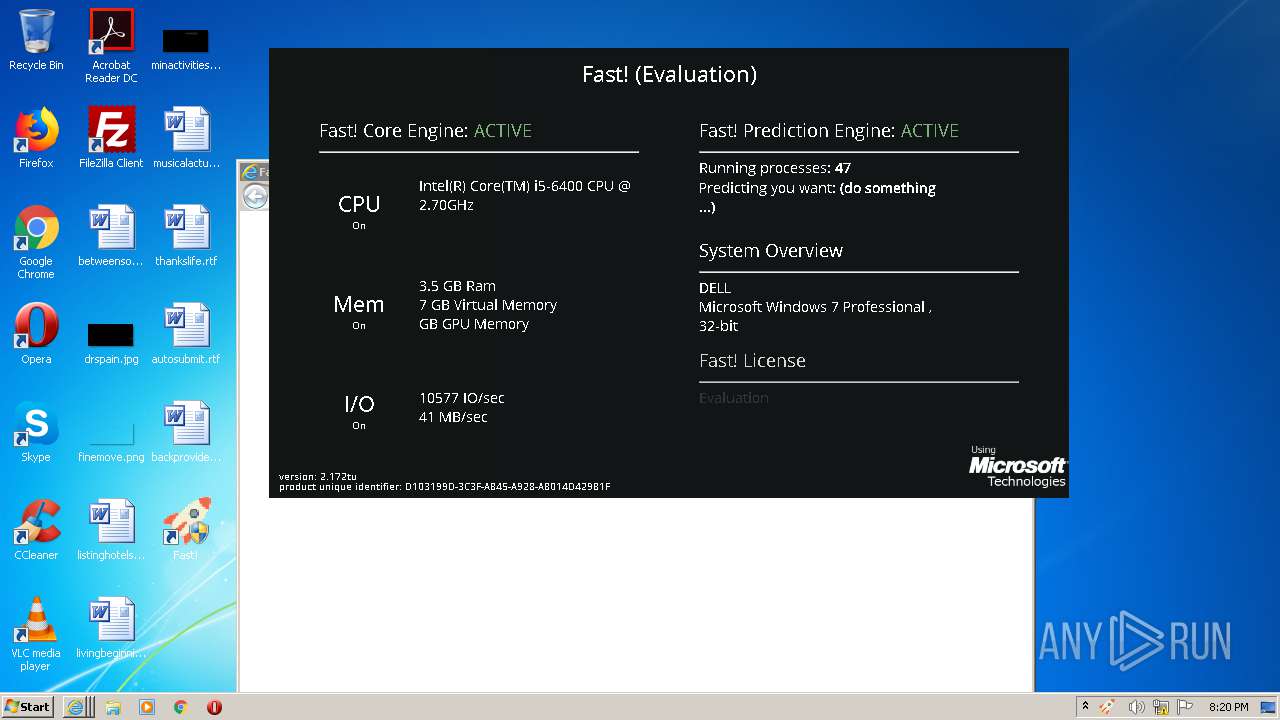1280x720 pixels.
Task: Launch VLC media player shortcut
Action: click(x=36, y=634)
